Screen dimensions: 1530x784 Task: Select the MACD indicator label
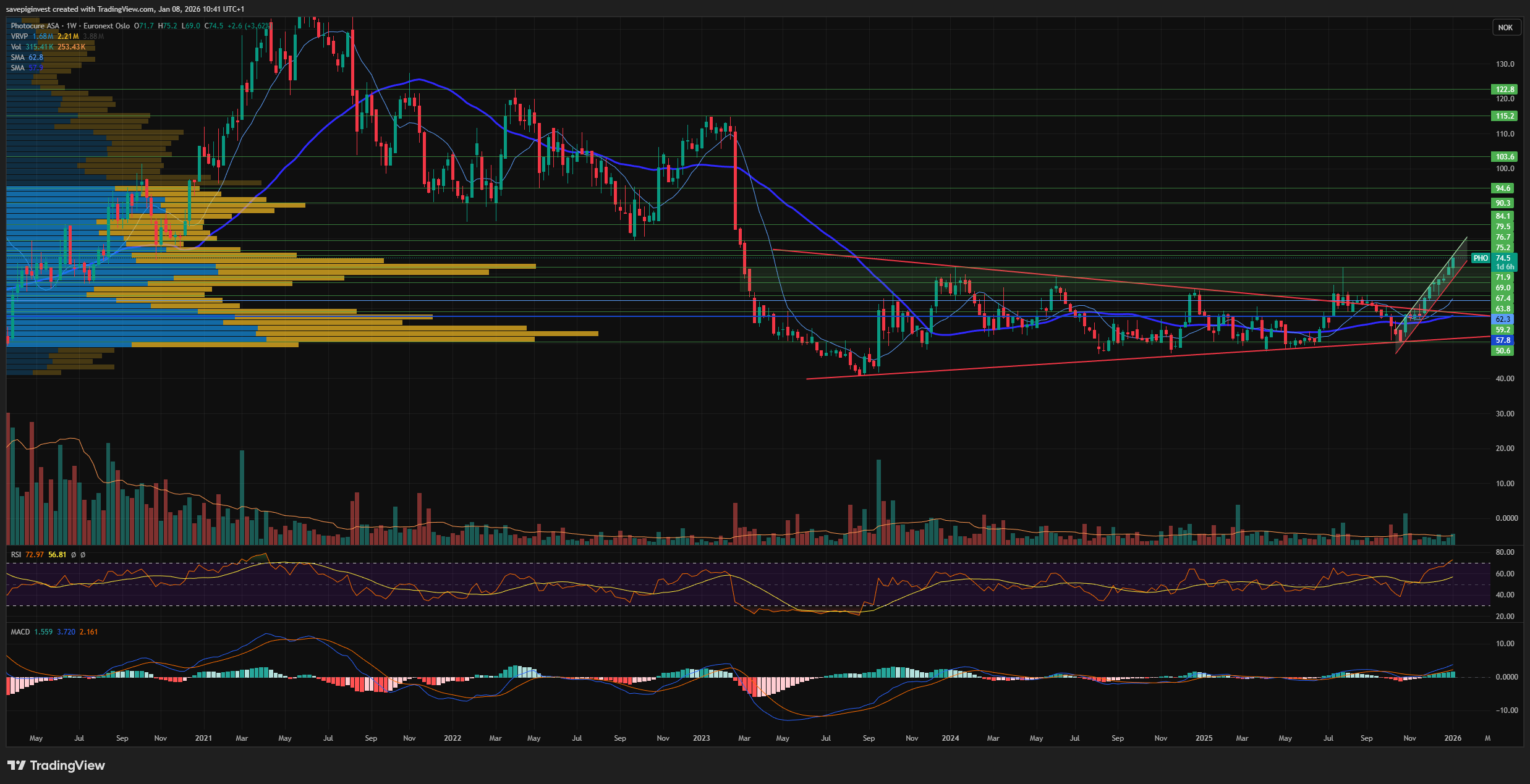[20, 632]
